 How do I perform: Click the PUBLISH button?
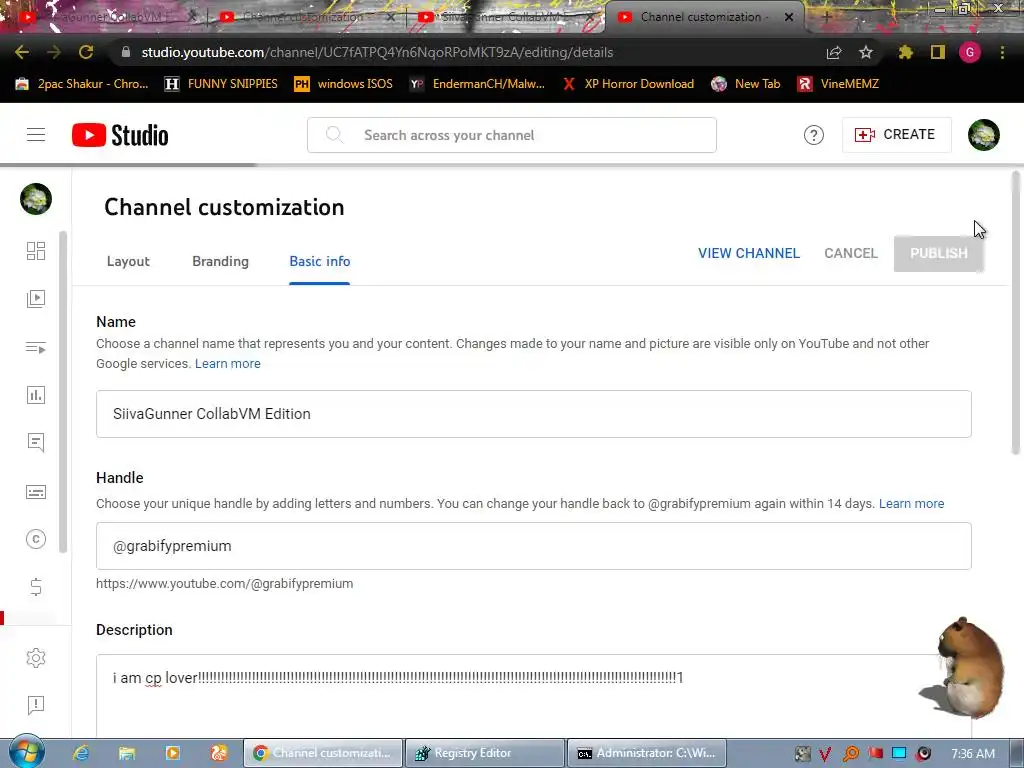click(x=938, y=253)
